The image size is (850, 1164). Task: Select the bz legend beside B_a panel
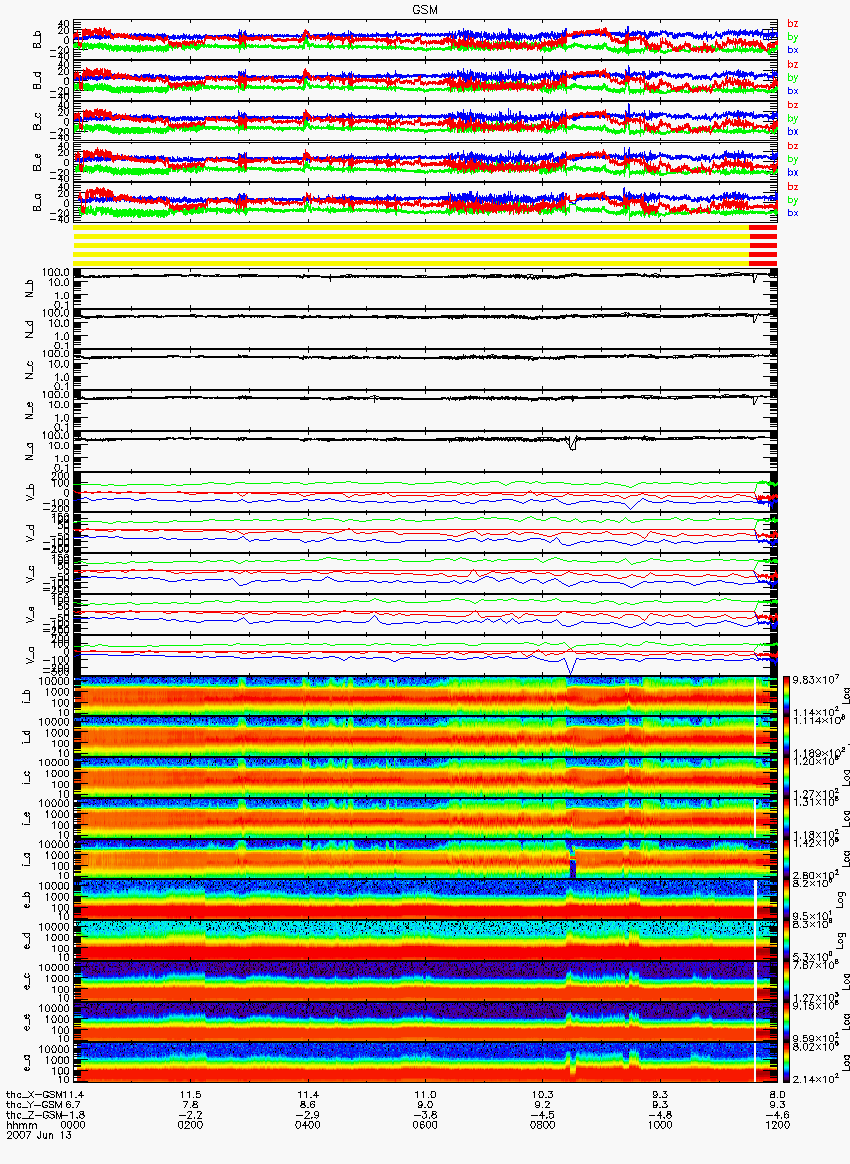pyautogui.click(x=792, y=186)
